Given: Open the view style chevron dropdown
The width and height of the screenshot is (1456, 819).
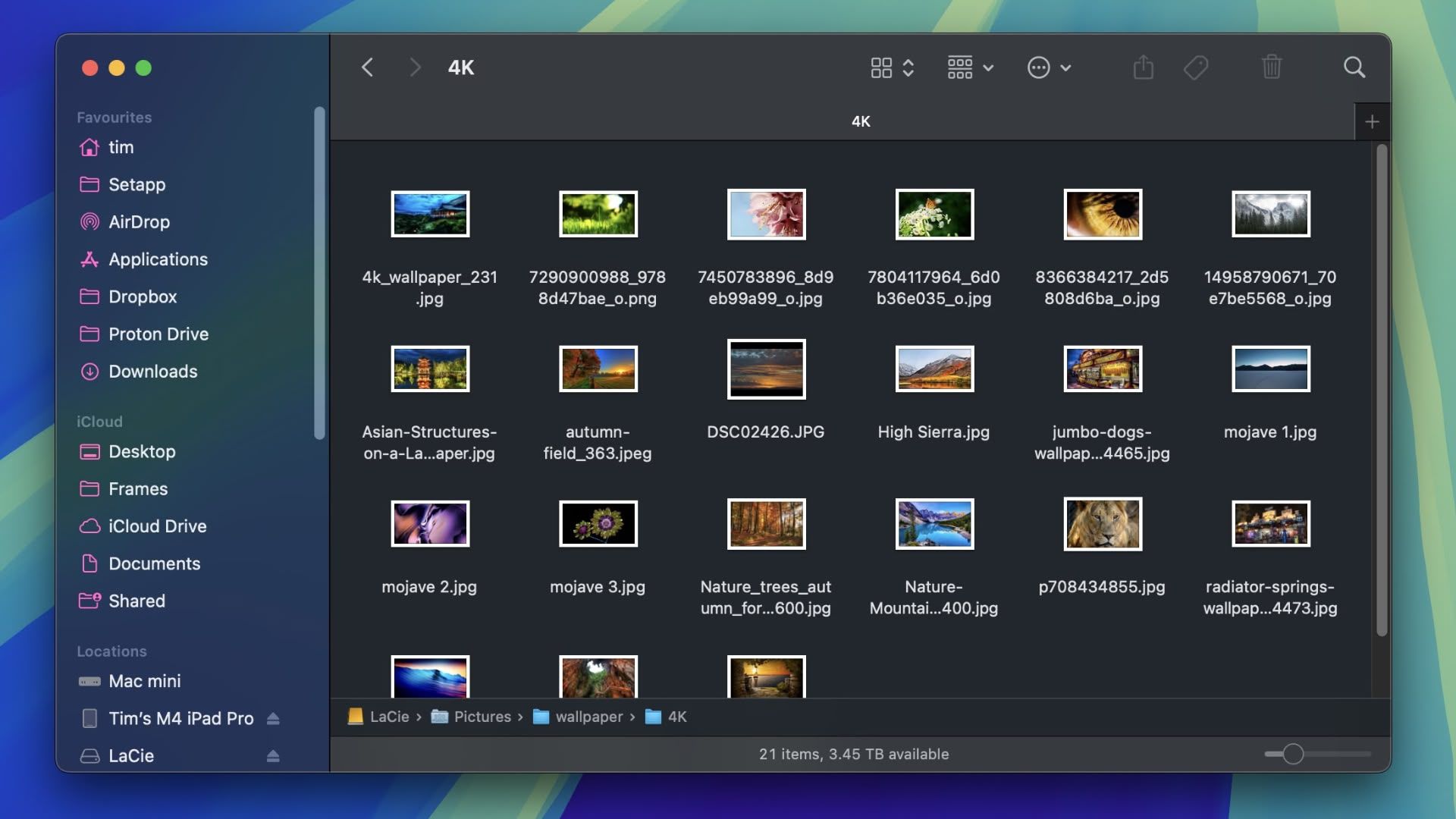Looking at the screenshot, I should point(907,67).
